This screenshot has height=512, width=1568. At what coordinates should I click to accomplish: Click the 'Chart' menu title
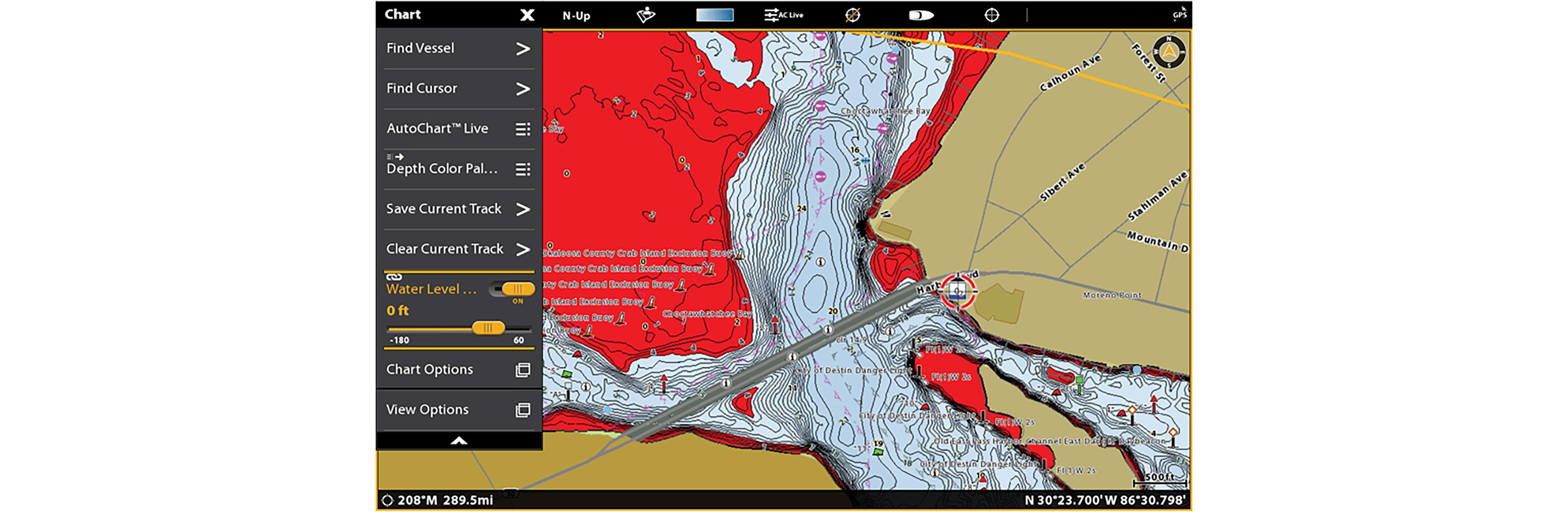point(402,14)
